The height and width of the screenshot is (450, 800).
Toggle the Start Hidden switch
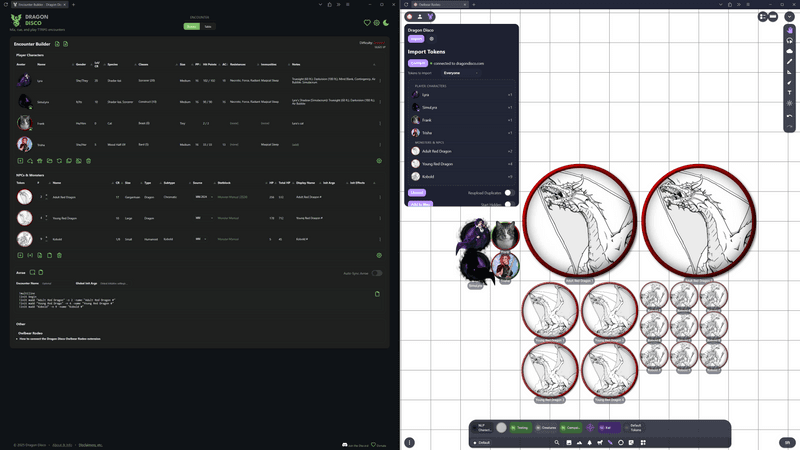coord(508,204)
